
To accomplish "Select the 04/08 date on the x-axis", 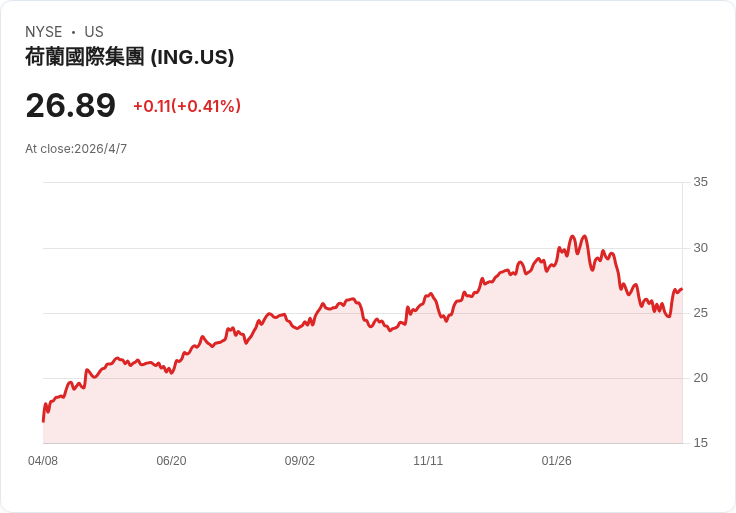I will 43,461.
